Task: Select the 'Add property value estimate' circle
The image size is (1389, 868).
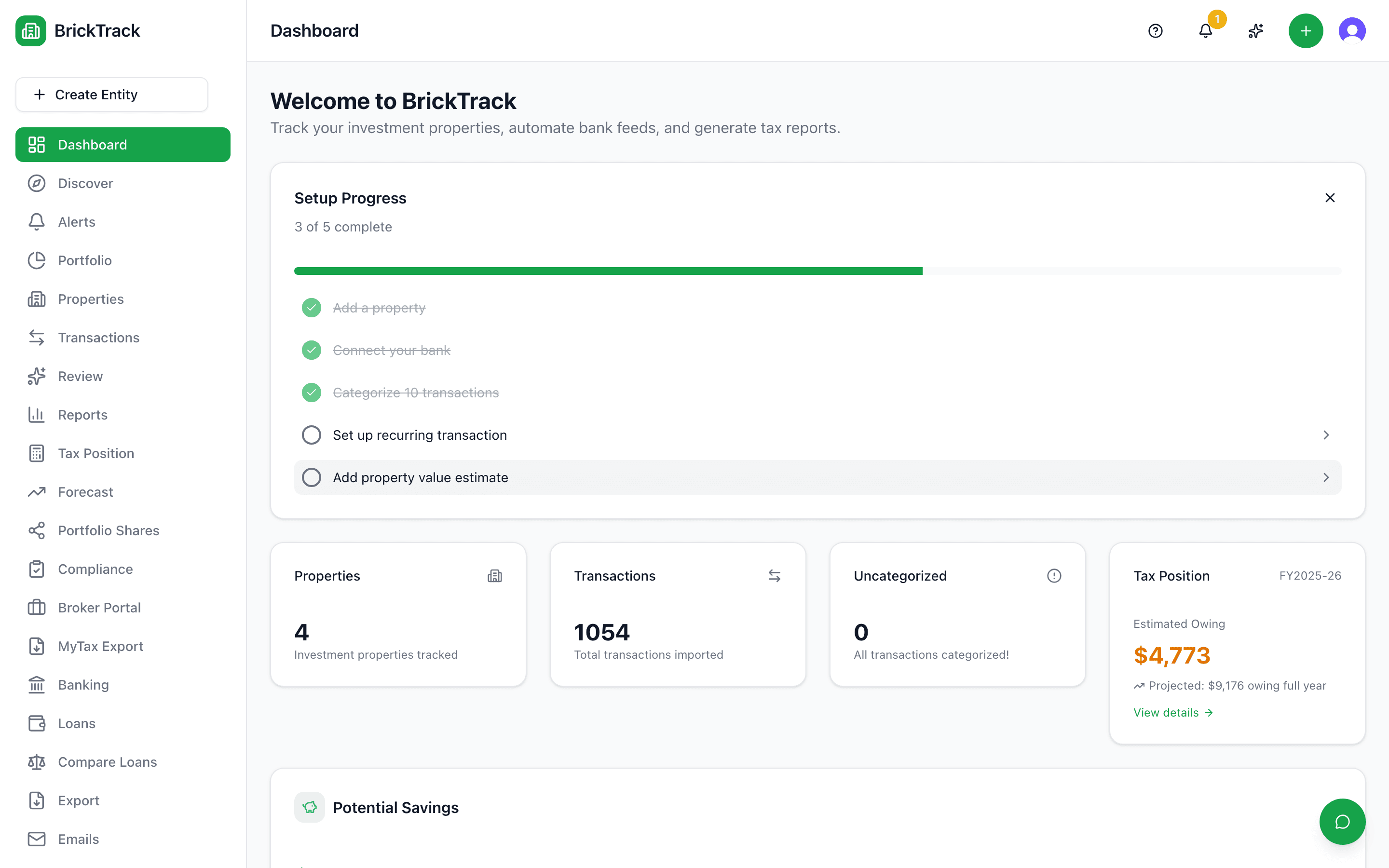Action: point(311,477)
